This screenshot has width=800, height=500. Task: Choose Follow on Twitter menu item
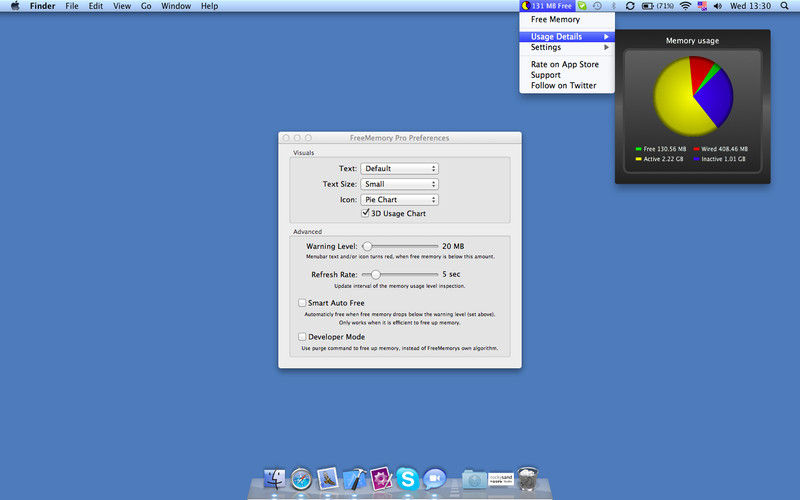(x=567, y=86)
